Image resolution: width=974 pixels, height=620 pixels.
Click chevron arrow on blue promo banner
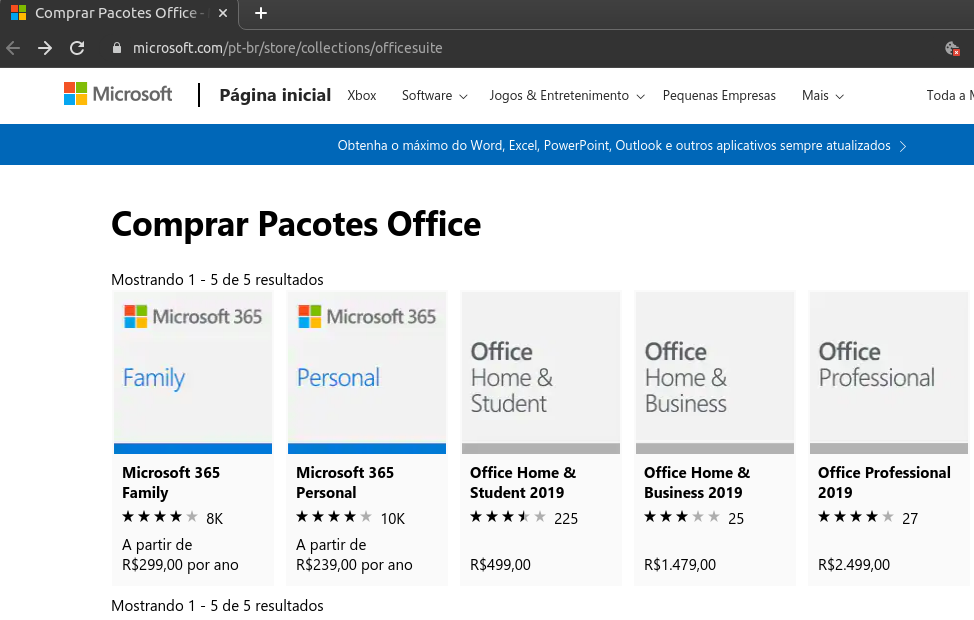click(903, 146)
